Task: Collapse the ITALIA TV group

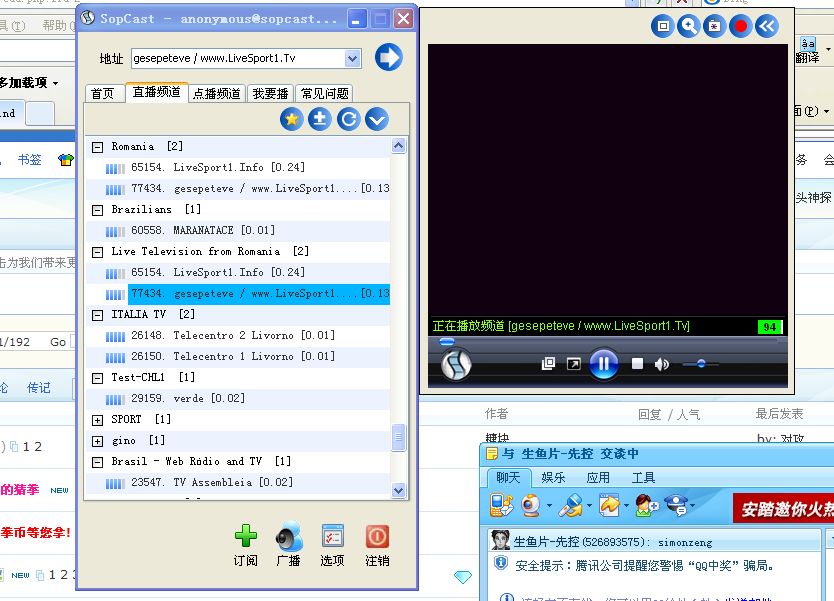Action: click(97, 316)
